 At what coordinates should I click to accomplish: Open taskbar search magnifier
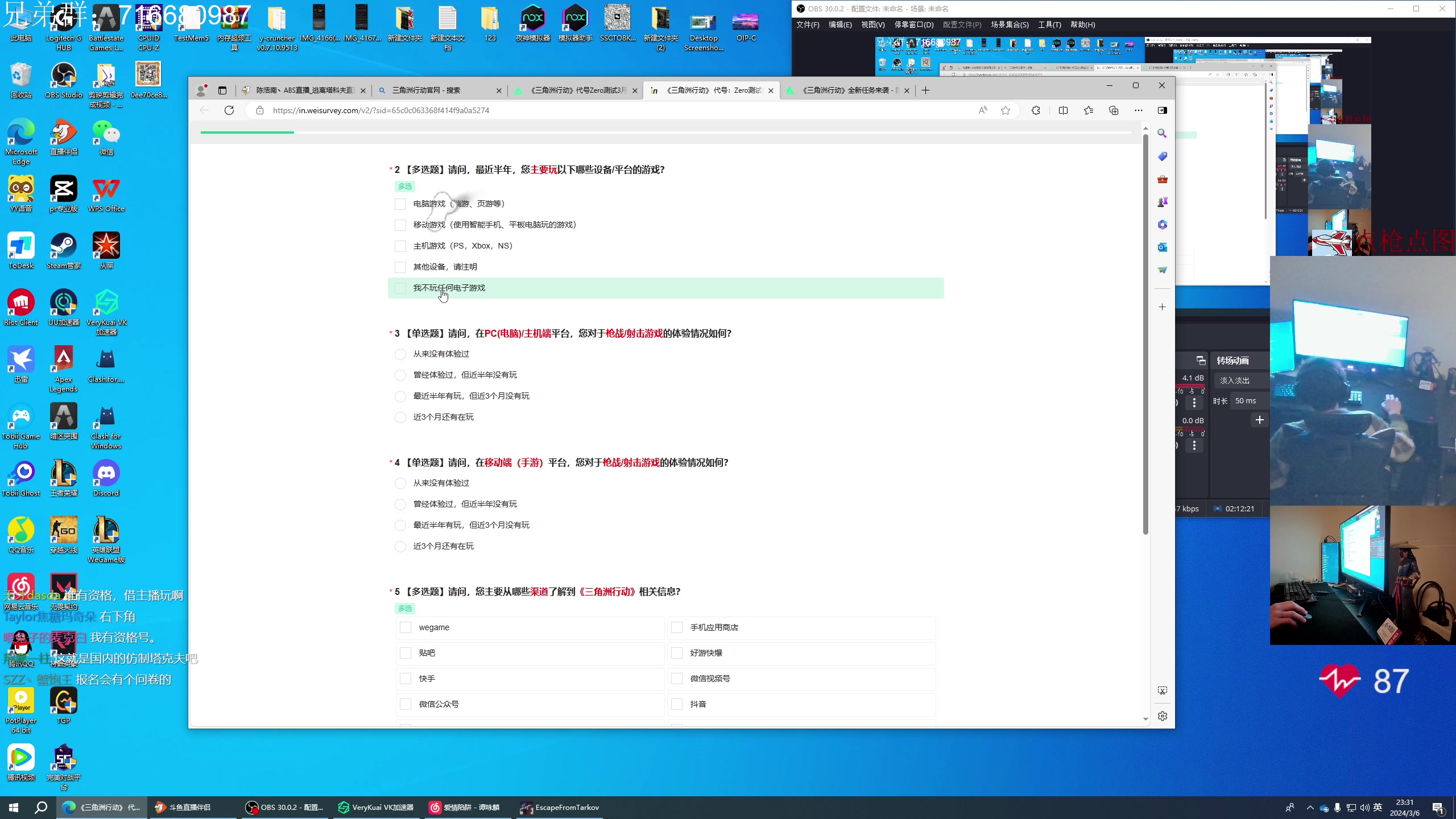click(41, 807)
